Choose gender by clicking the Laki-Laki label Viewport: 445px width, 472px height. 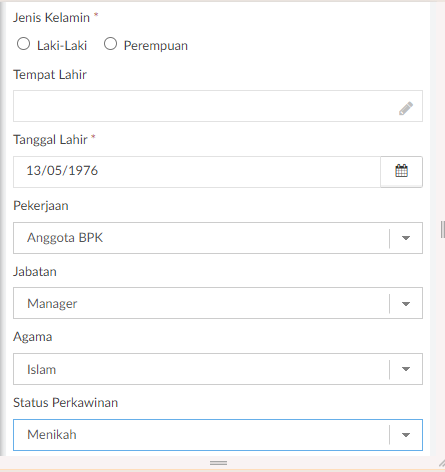tap(62, 46)
